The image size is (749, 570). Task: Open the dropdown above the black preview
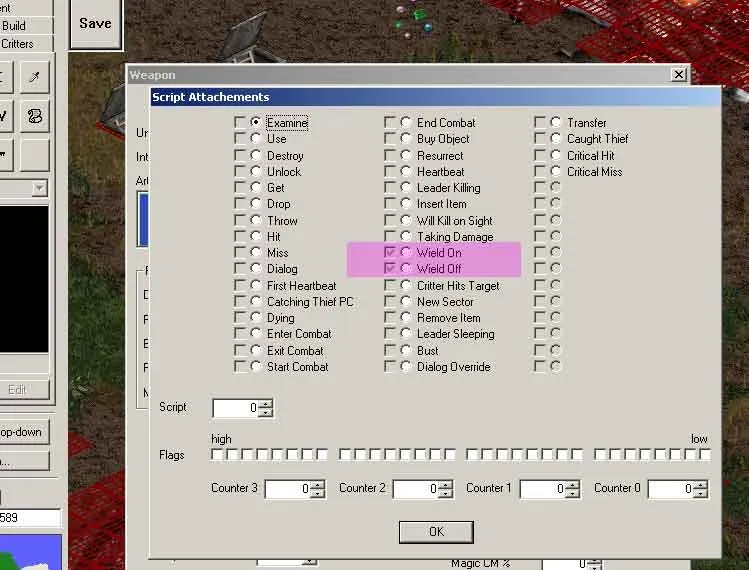click(x=39, y=188)
